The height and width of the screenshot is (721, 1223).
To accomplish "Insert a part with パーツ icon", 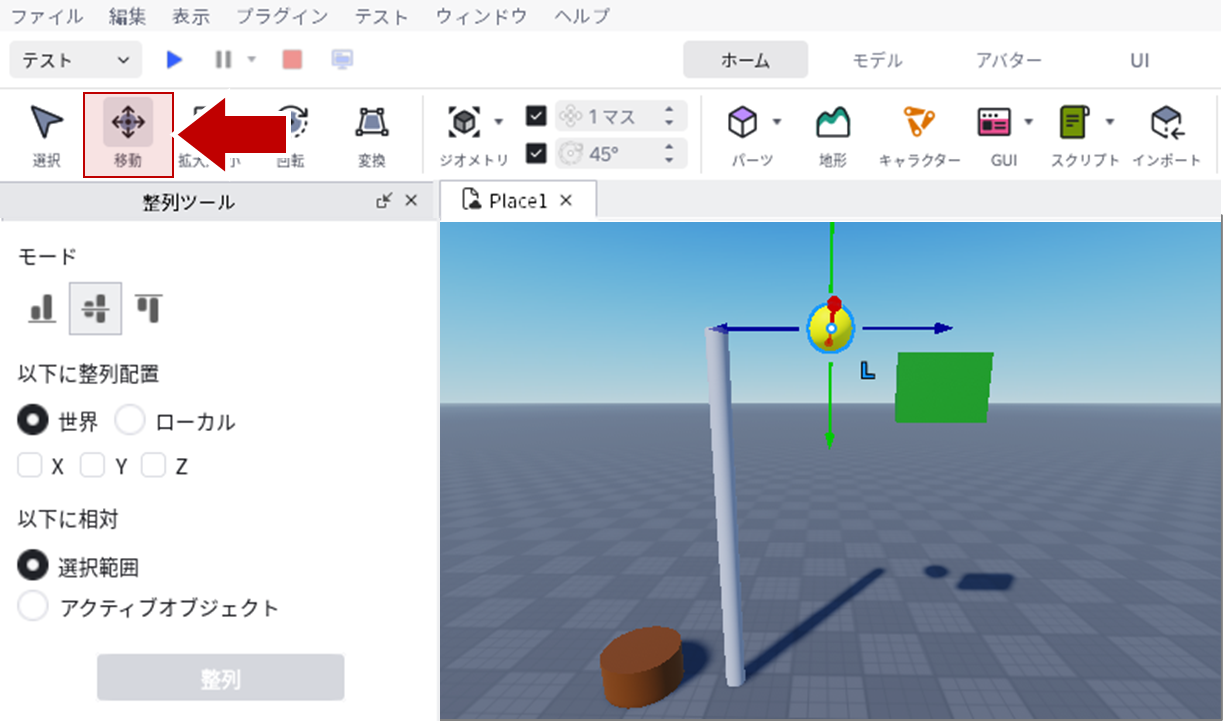I will coord(742,122).
